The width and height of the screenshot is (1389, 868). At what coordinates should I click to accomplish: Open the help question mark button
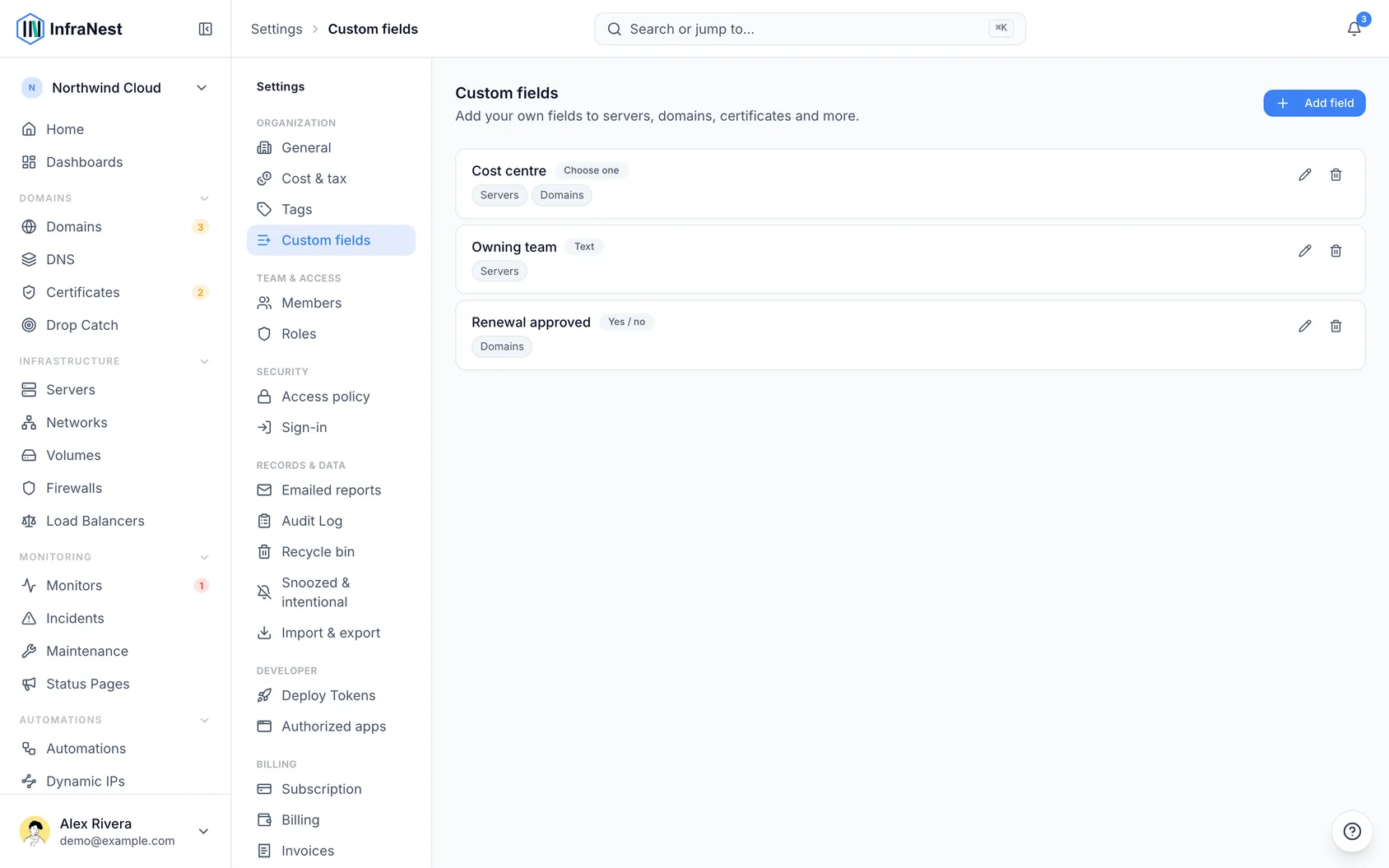coord(1352,831)
